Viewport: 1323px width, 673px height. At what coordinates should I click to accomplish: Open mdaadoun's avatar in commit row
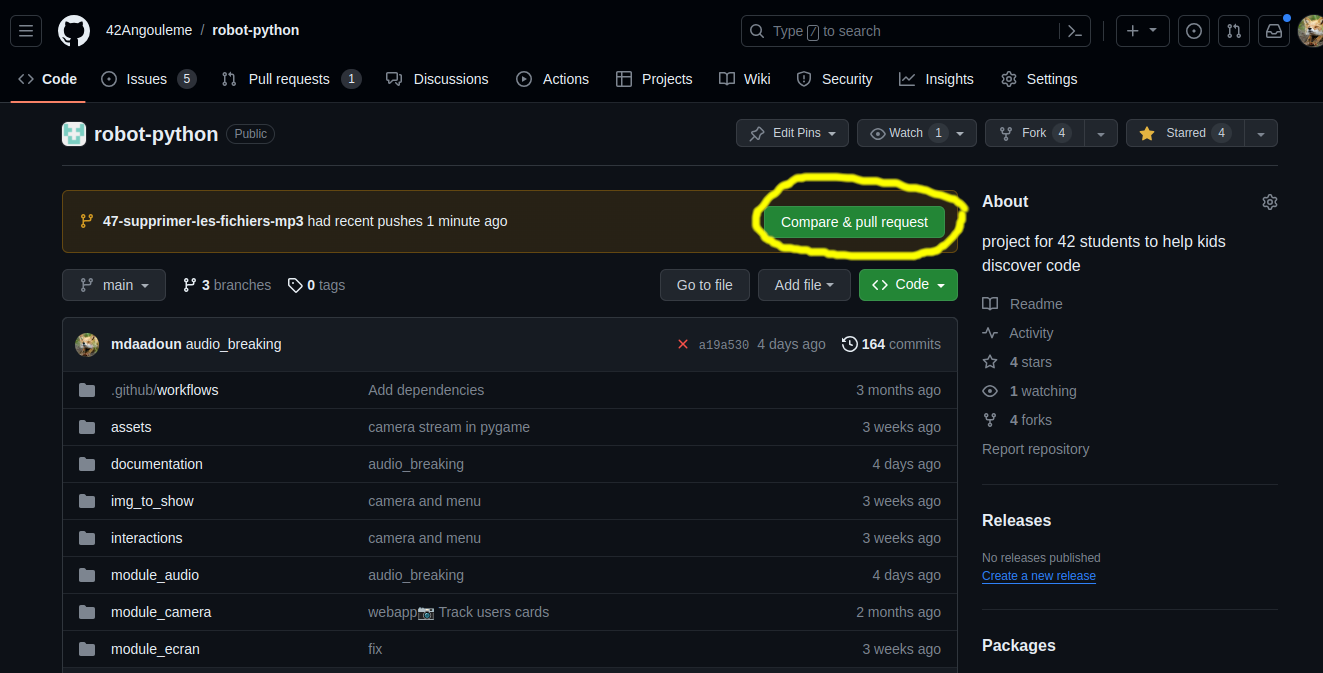87,344
